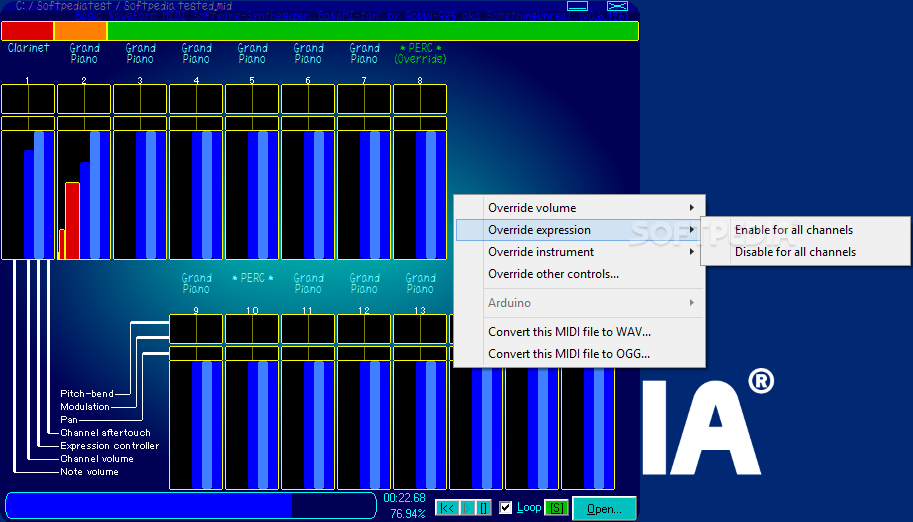Click Grand Piano label above channel 7

pyautogui.click(x=364, y=53)
